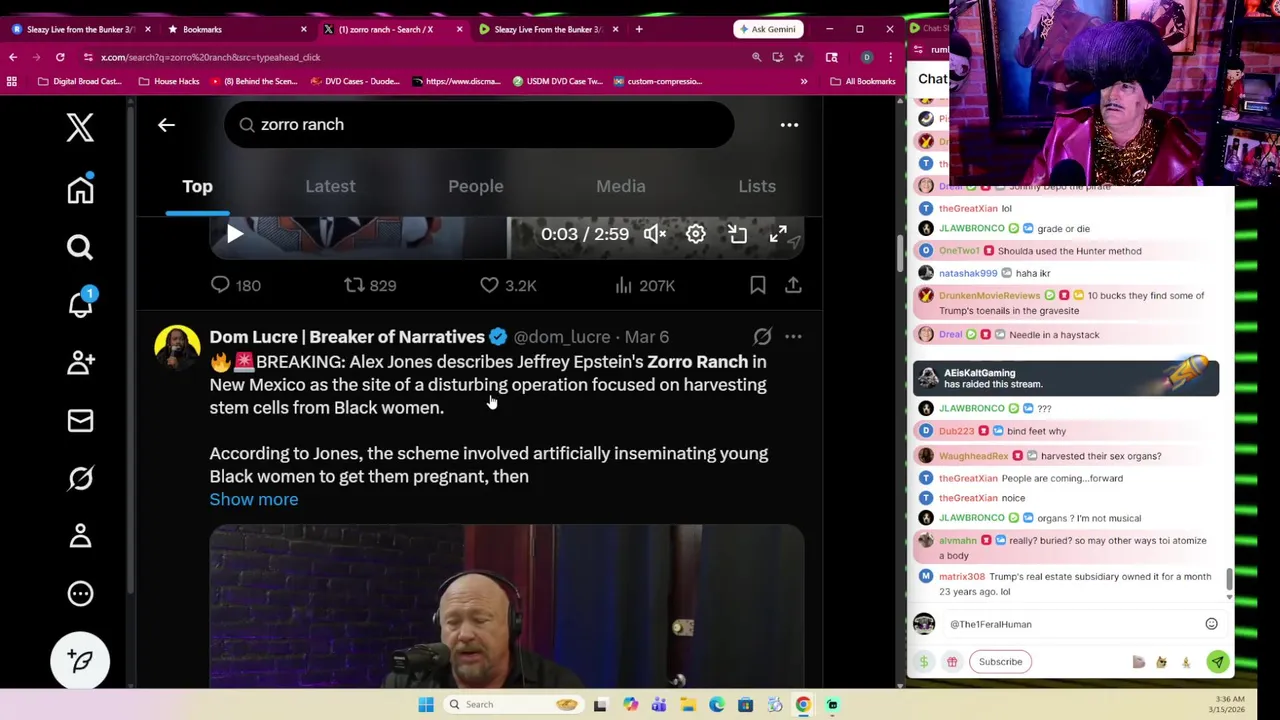Click the Ask Gemini button
Viewport: 1280px width, 720px height.
(x=768, y=29)
